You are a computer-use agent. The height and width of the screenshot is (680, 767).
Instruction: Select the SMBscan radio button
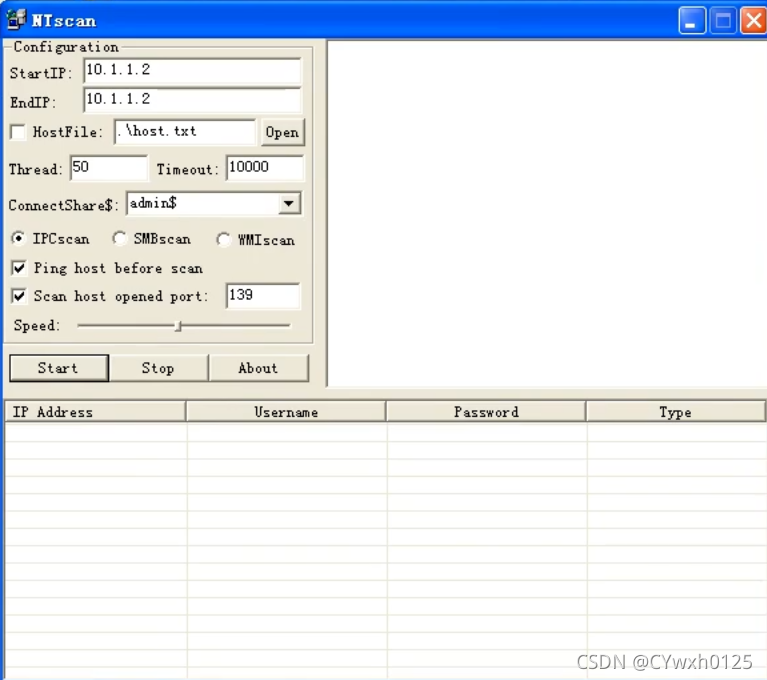point(119,238)
